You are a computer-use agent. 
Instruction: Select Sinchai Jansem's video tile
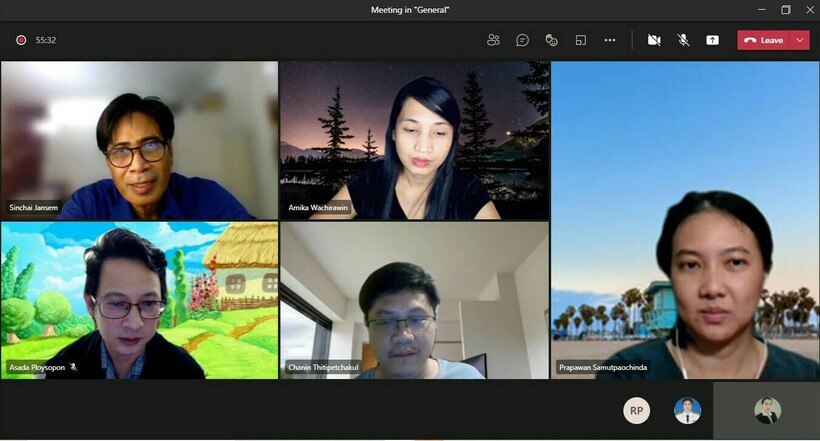click(140, 140)
